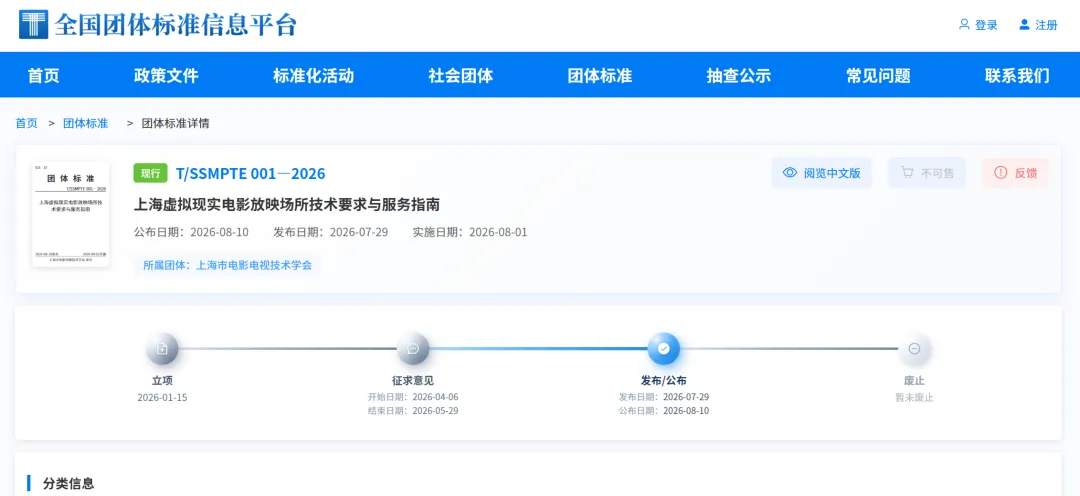
Task: Open the 首页 navigation menu item
Action: click(43, 76)
